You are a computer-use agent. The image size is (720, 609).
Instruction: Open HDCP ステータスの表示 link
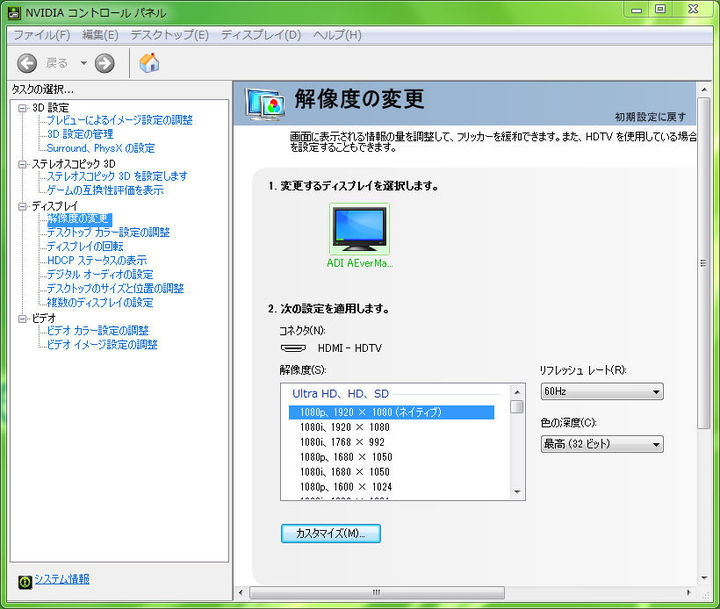click(x=97, y=260)
